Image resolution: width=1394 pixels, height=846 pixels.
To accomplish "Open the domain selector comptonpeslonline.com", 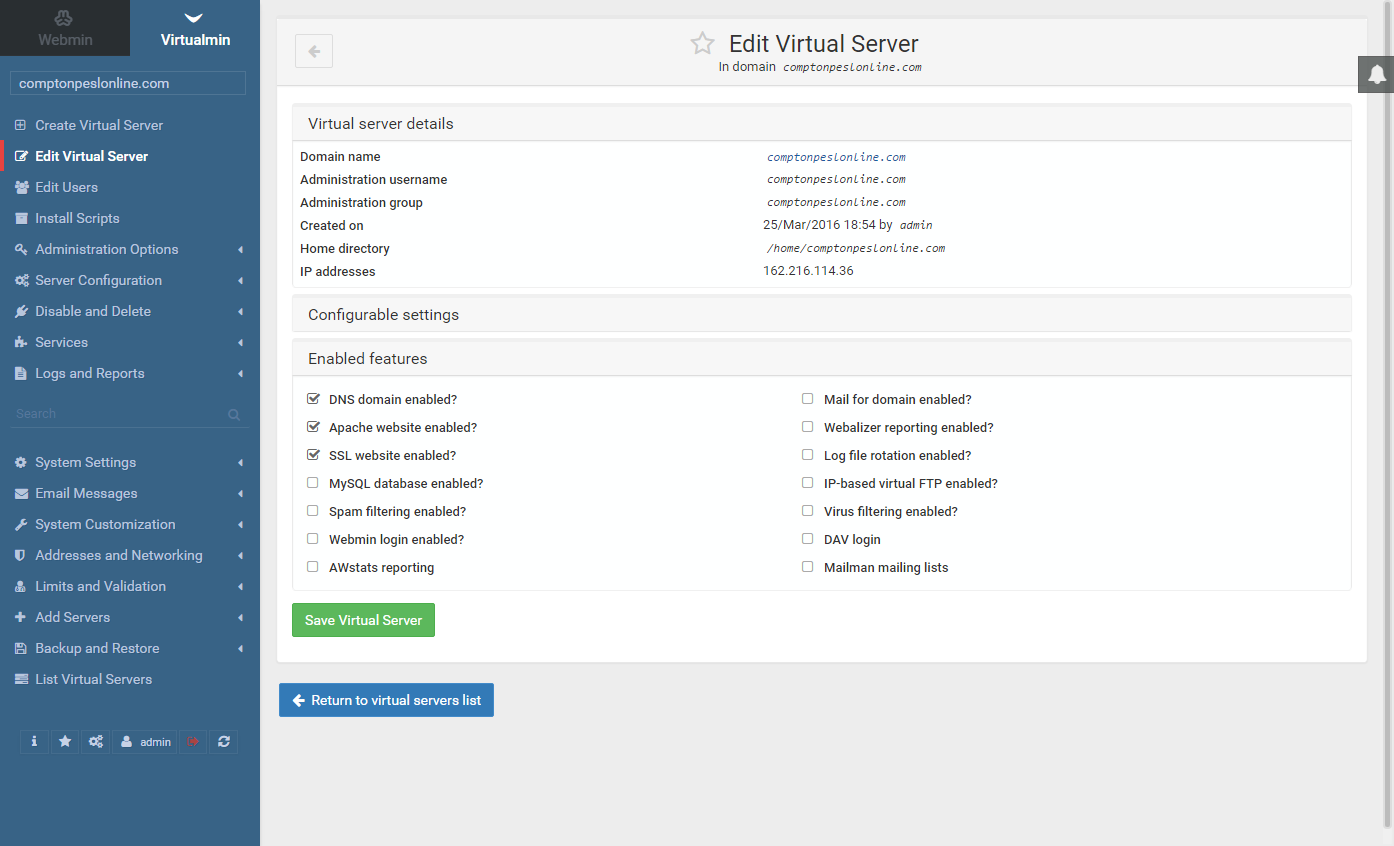I will click(x=128, y=83).
